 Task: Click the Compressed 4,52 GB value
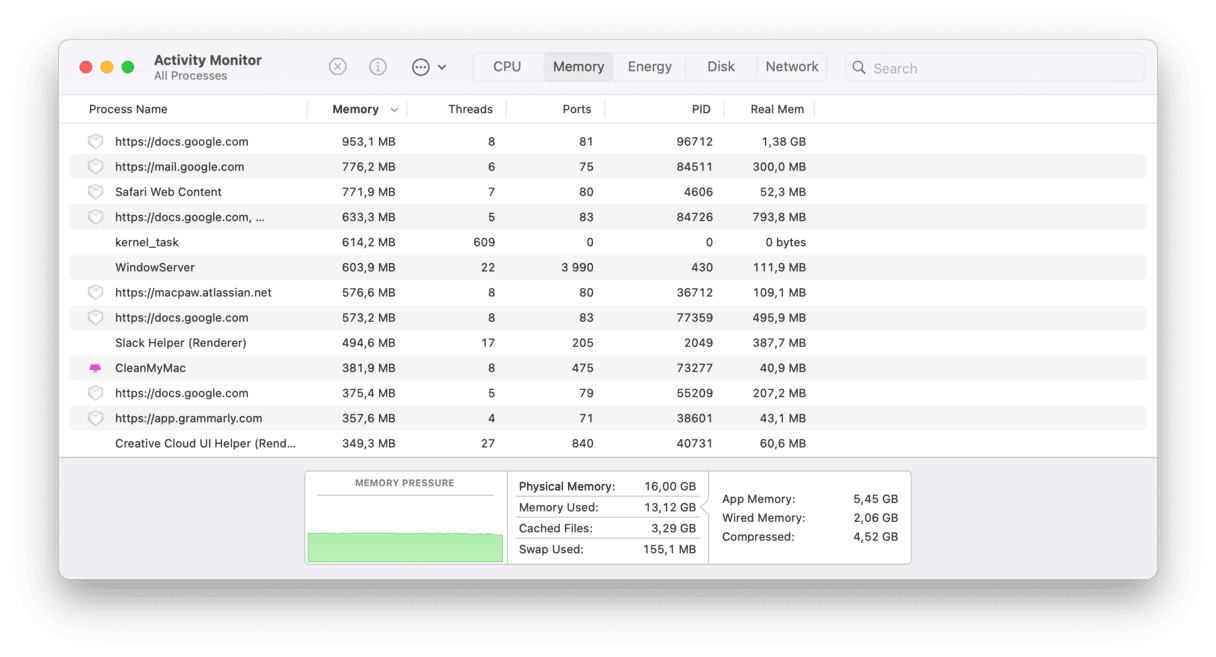pyautogui.click(x=877, y=537)
